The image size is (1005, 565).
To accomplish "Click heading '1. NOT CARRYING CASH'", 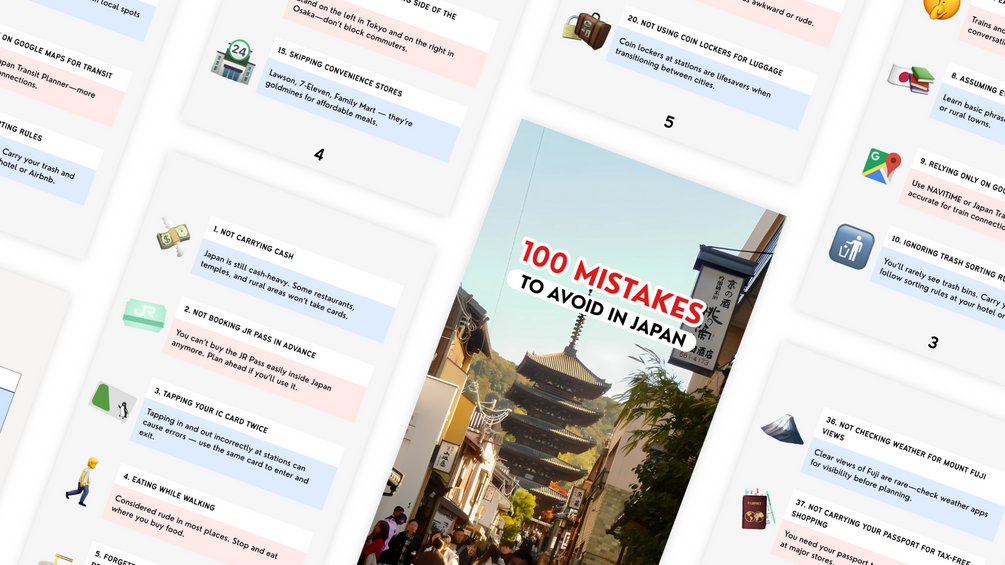I will (x=253, y=242).
